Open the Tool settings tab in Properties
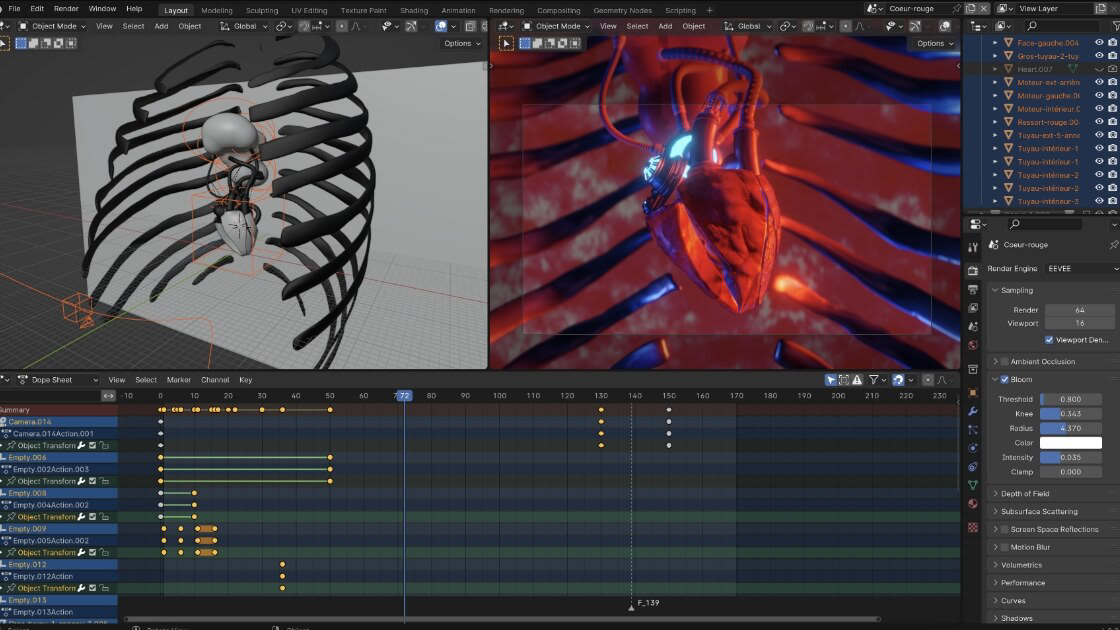1120x630 pixels. [973, 247]
